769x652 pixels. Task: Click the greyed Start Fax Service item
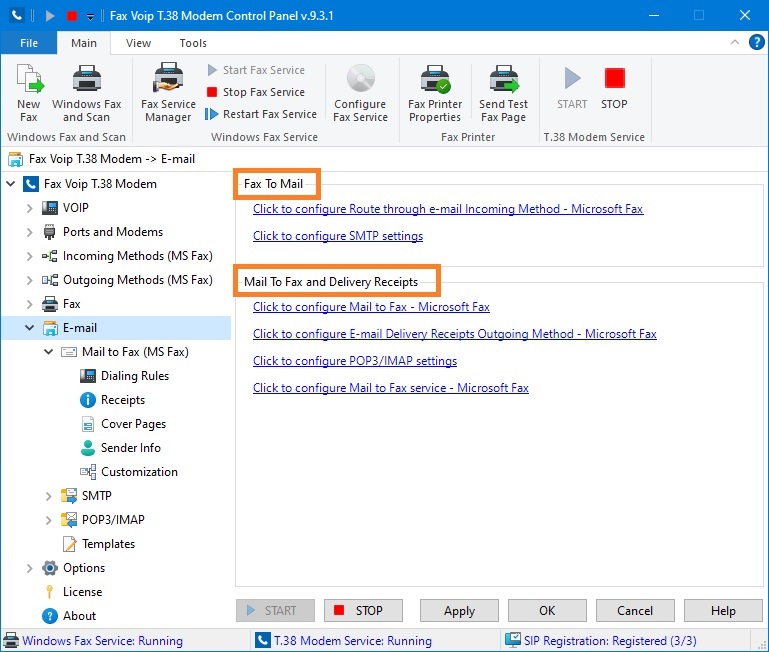click(x=256, y=70)
